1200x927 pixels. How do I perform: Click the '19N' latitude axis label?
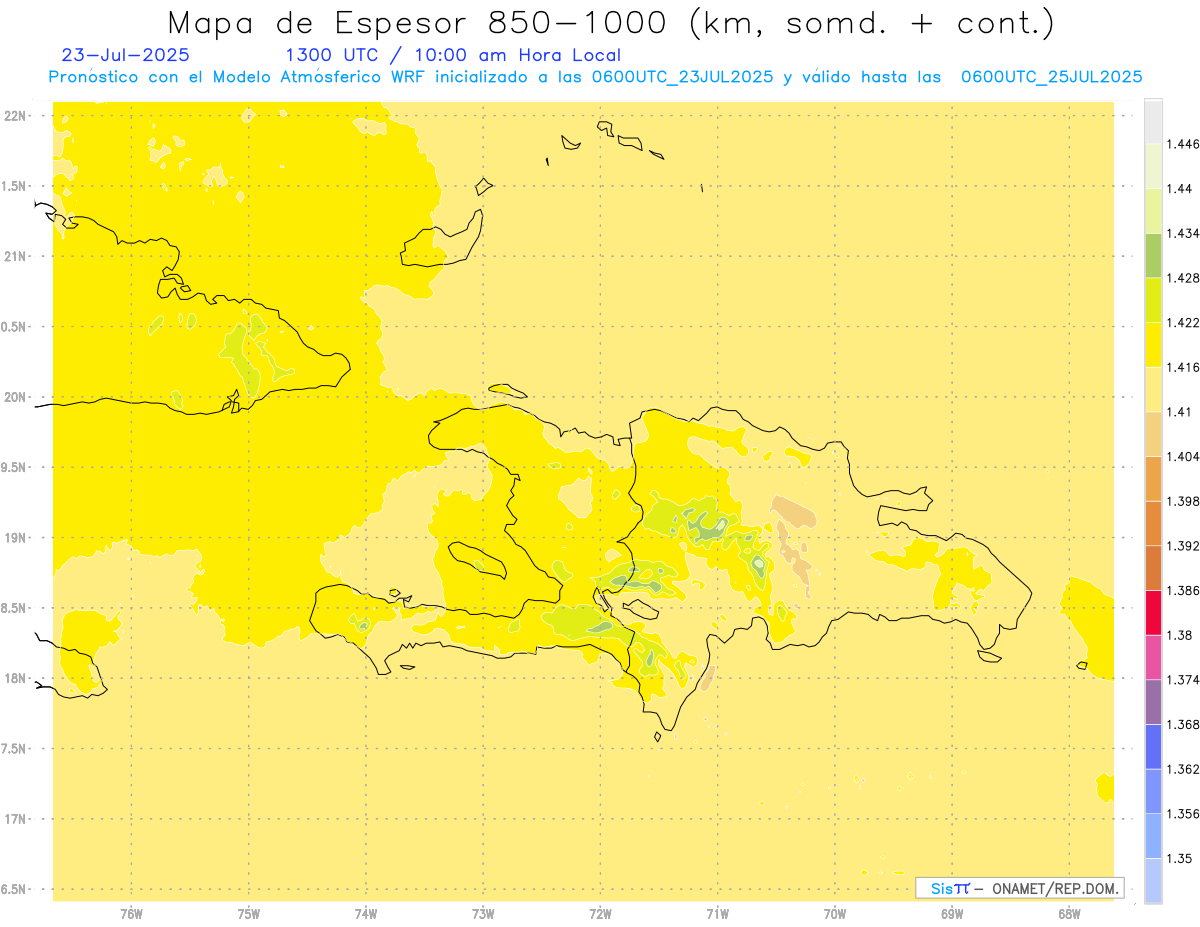click(16, 538)
